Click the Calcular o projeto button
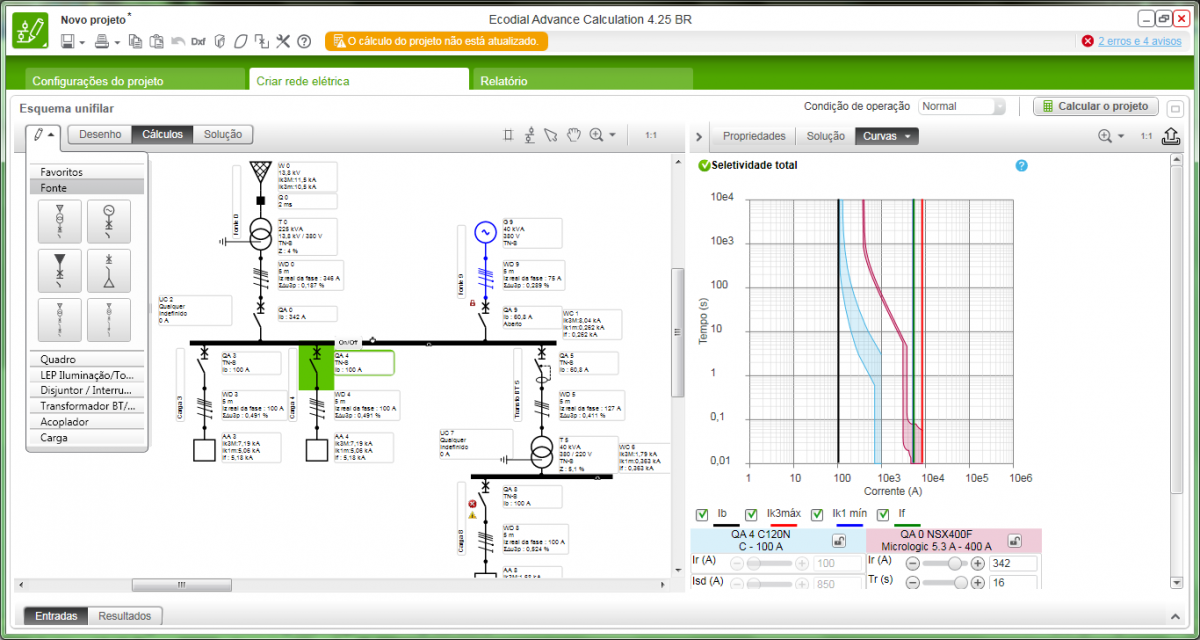The height and width of the screenshot is (640, 1200). (1095, 106)
